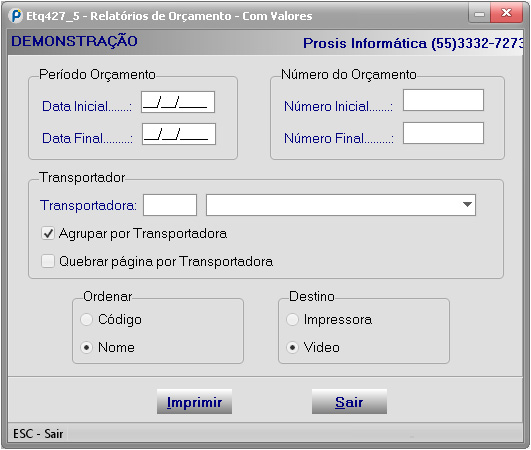The height and width of the screenshot is (450, 531).
Task: Click the Imprimir button
Action: tap(194, 402)
